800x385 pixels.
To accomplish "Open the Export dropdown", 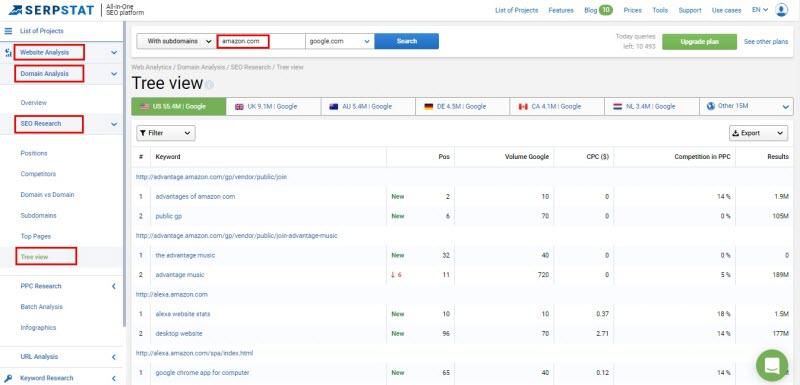I will [758, 133].
